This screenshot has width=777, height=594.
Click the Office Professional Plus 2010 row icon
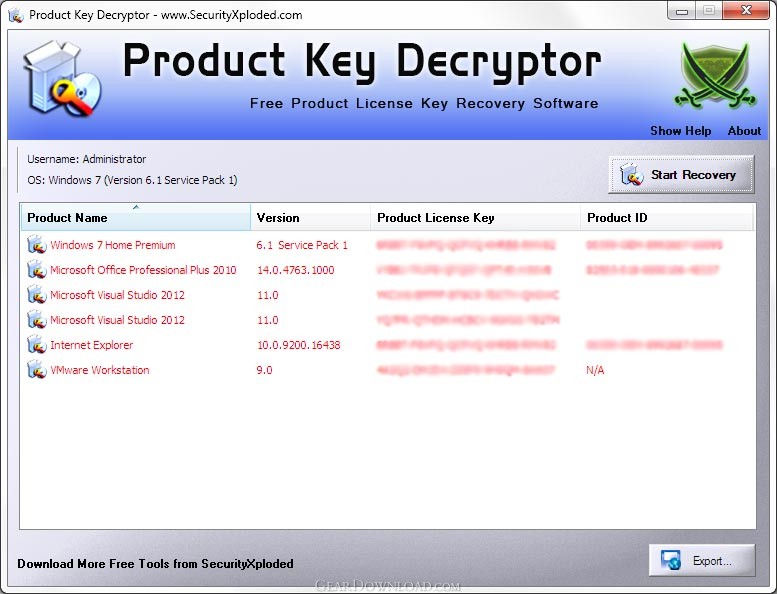pos(37,270)
